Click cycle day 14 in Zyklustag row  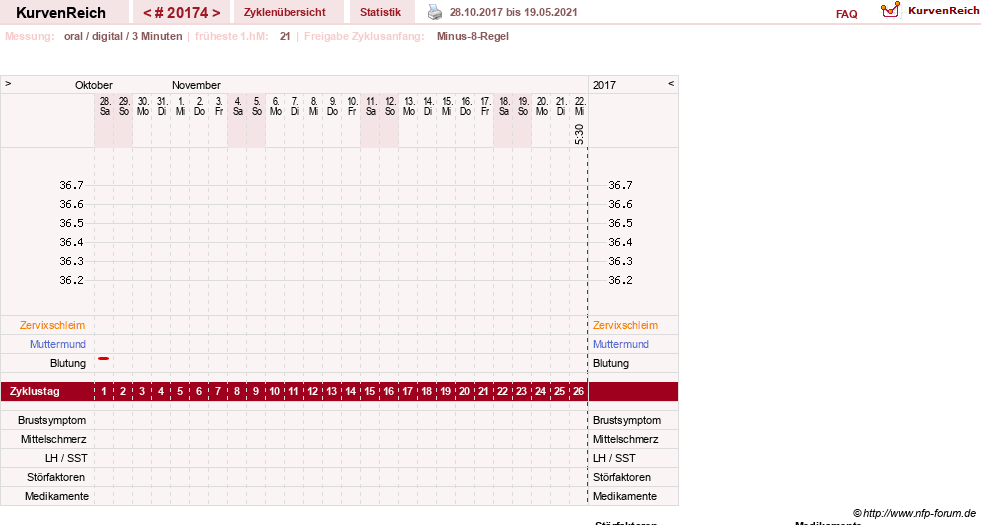click(x=350, y=392)
